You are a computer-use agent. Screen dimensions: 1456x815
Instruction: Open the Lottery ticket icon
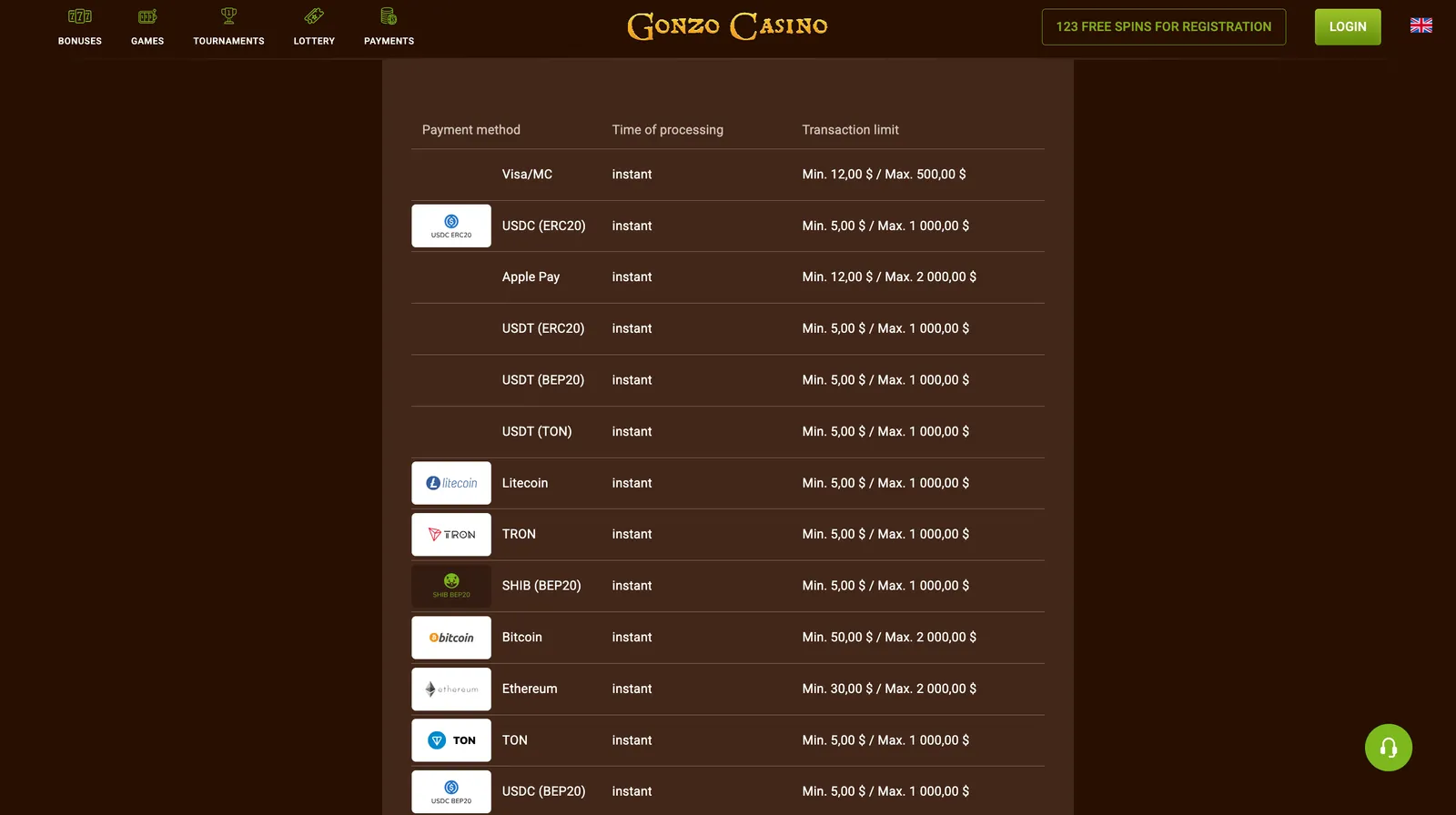pos(314,16)
